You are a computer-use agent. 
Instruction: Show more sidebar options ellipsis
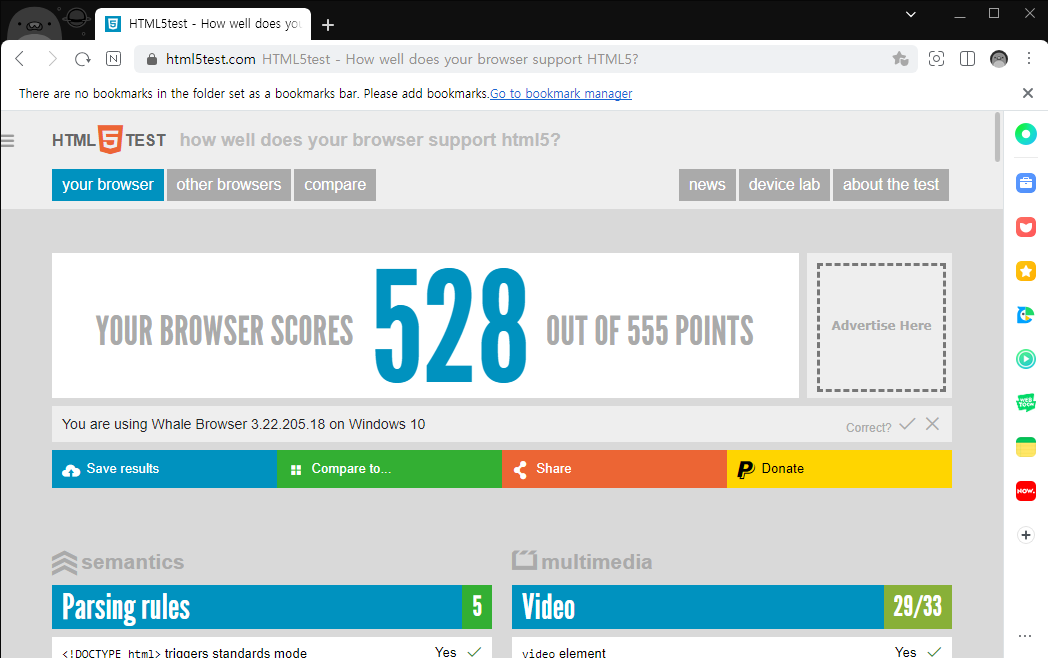coord(1025,636)
